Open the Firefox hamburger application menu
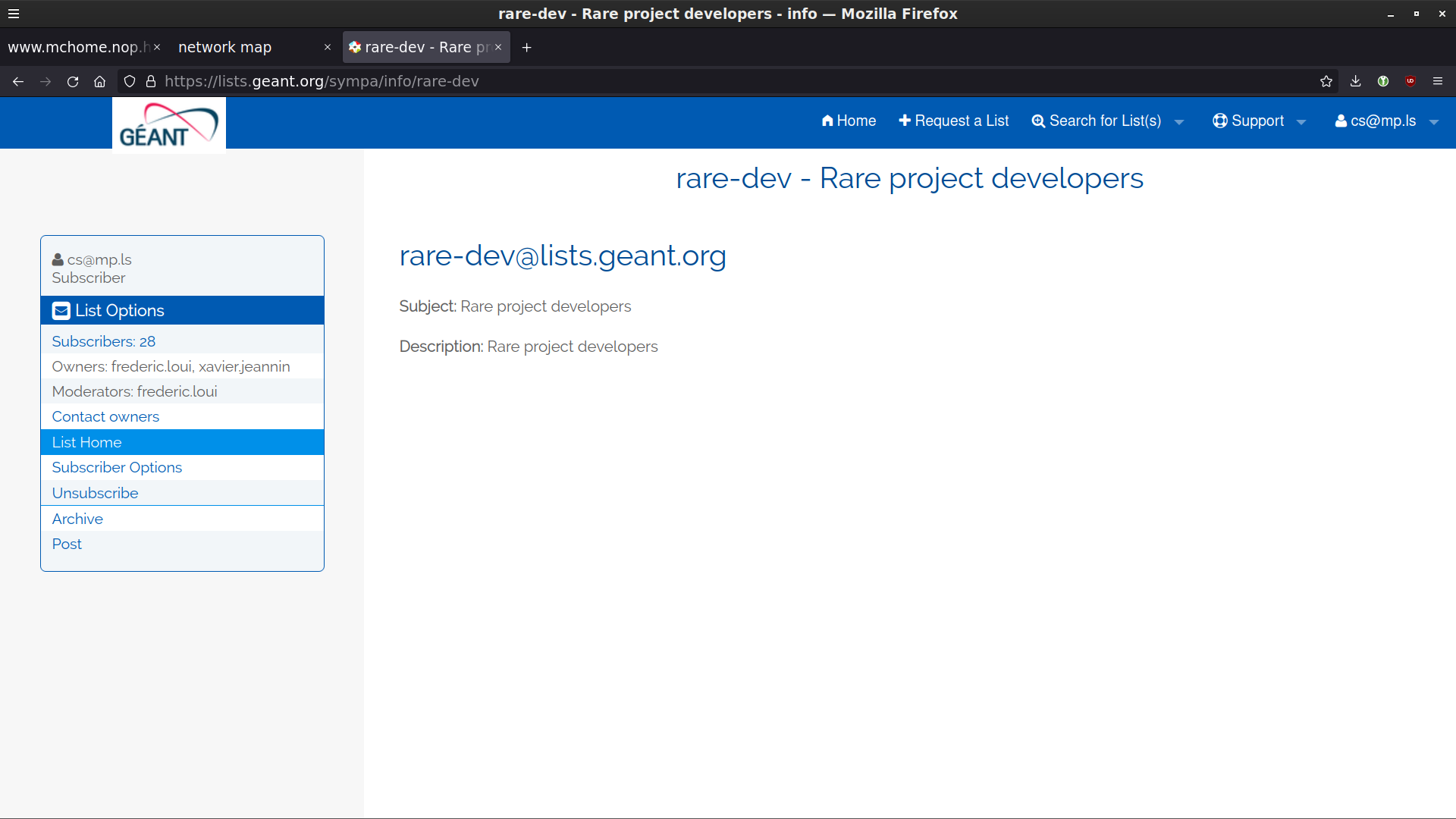1456x819 pixels. pyautogui.click(x=1437, y=82)
